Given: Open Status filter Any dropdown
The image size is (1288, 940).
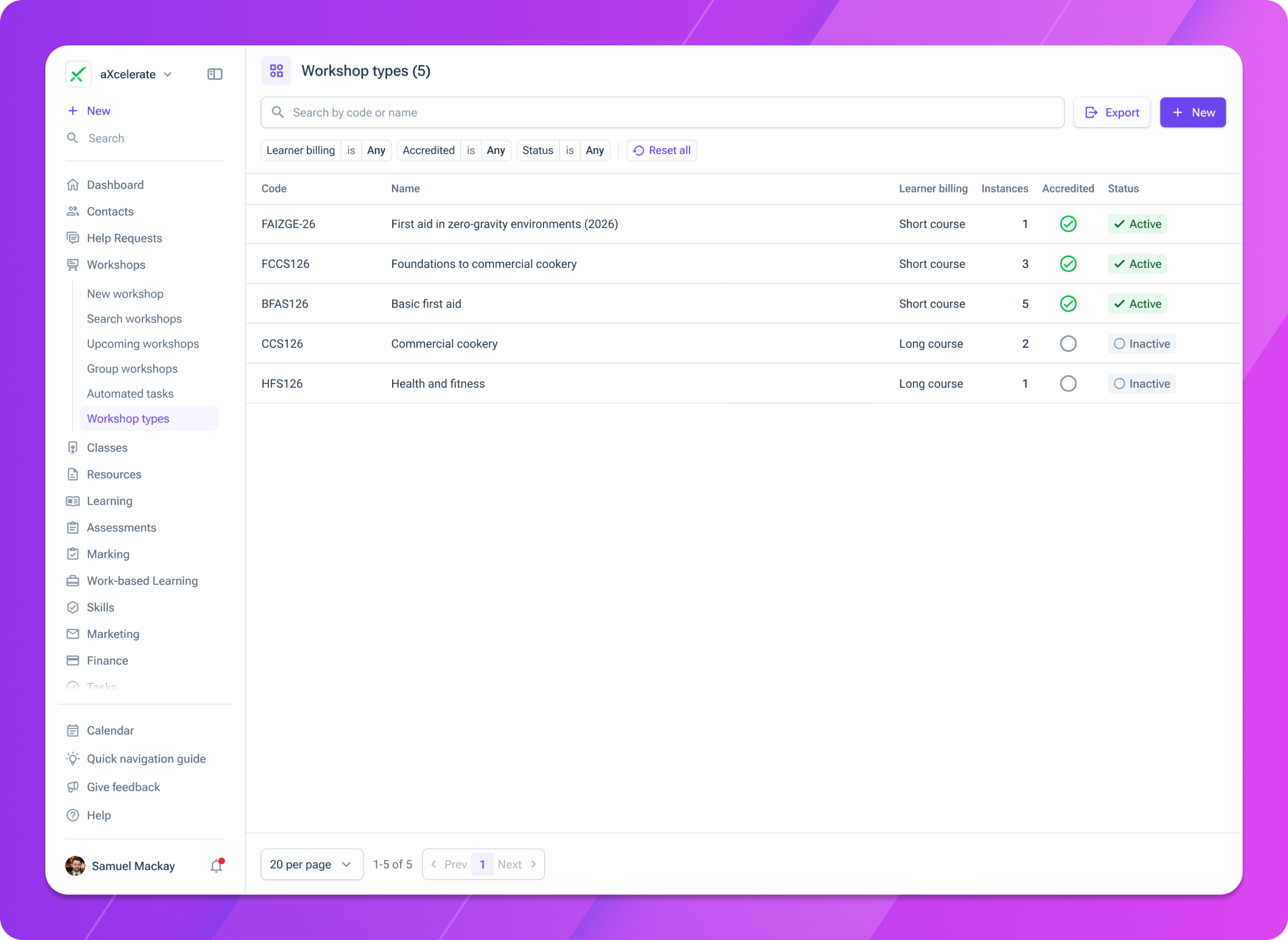Looking at the screenshot, I should point(595,151).
